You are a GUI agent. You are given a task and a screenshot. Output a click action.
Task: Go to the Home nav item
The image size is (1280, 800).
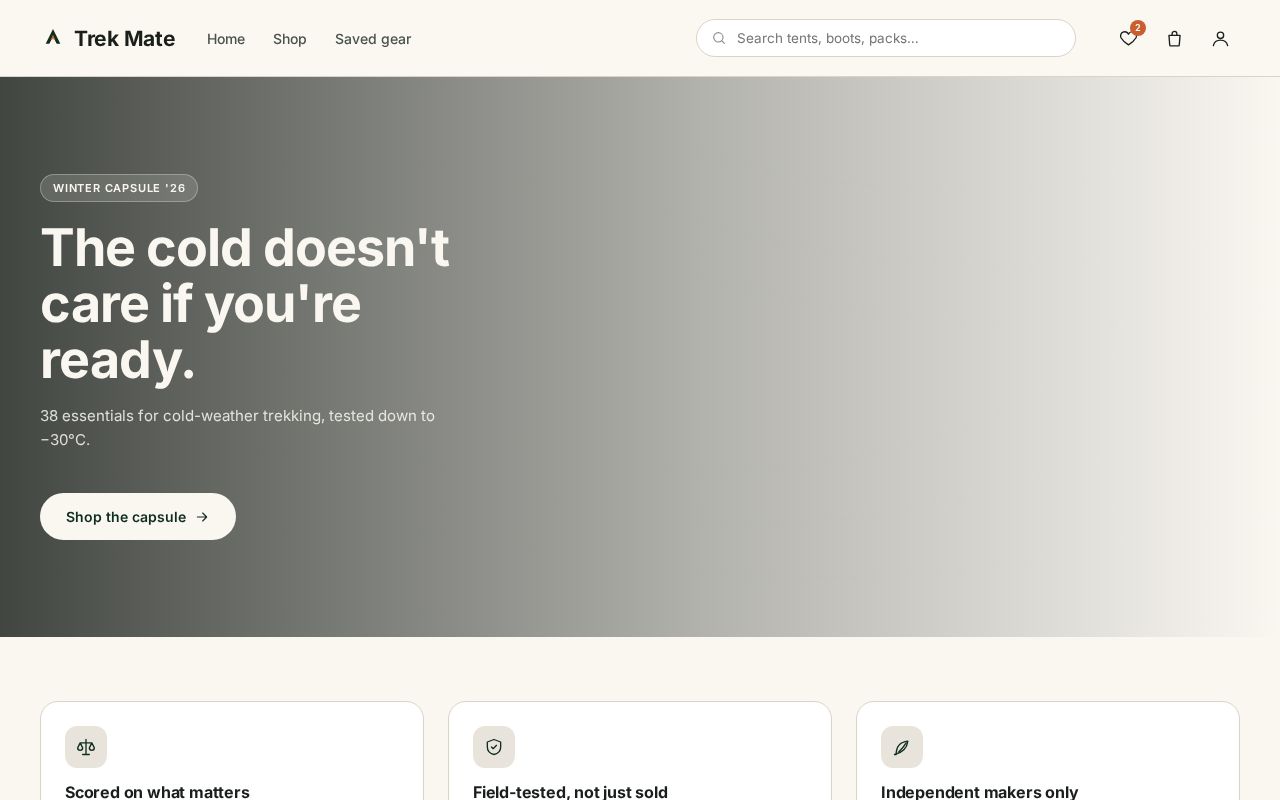(x=226, y=39)
